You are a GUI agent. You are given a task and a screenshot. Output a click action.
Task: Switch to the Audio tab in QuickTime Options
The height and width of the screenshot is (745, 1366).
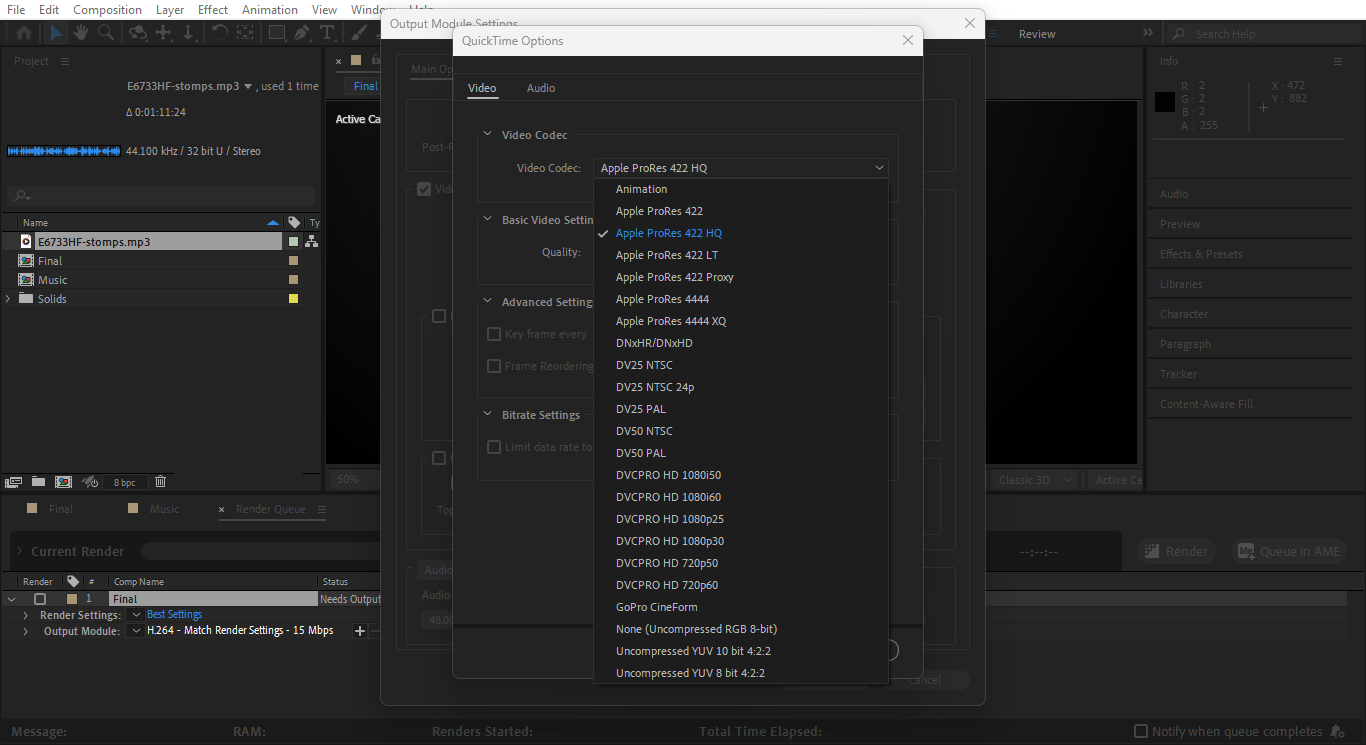(x=541, y=88)
